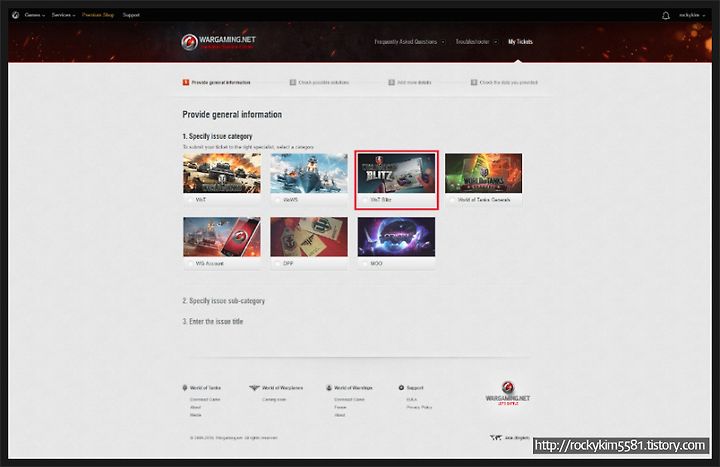Image resolution: width=720 pixels, height=467 pixels.
Task: Click World of Tanks Generals banner image
Action: point(484,173)
